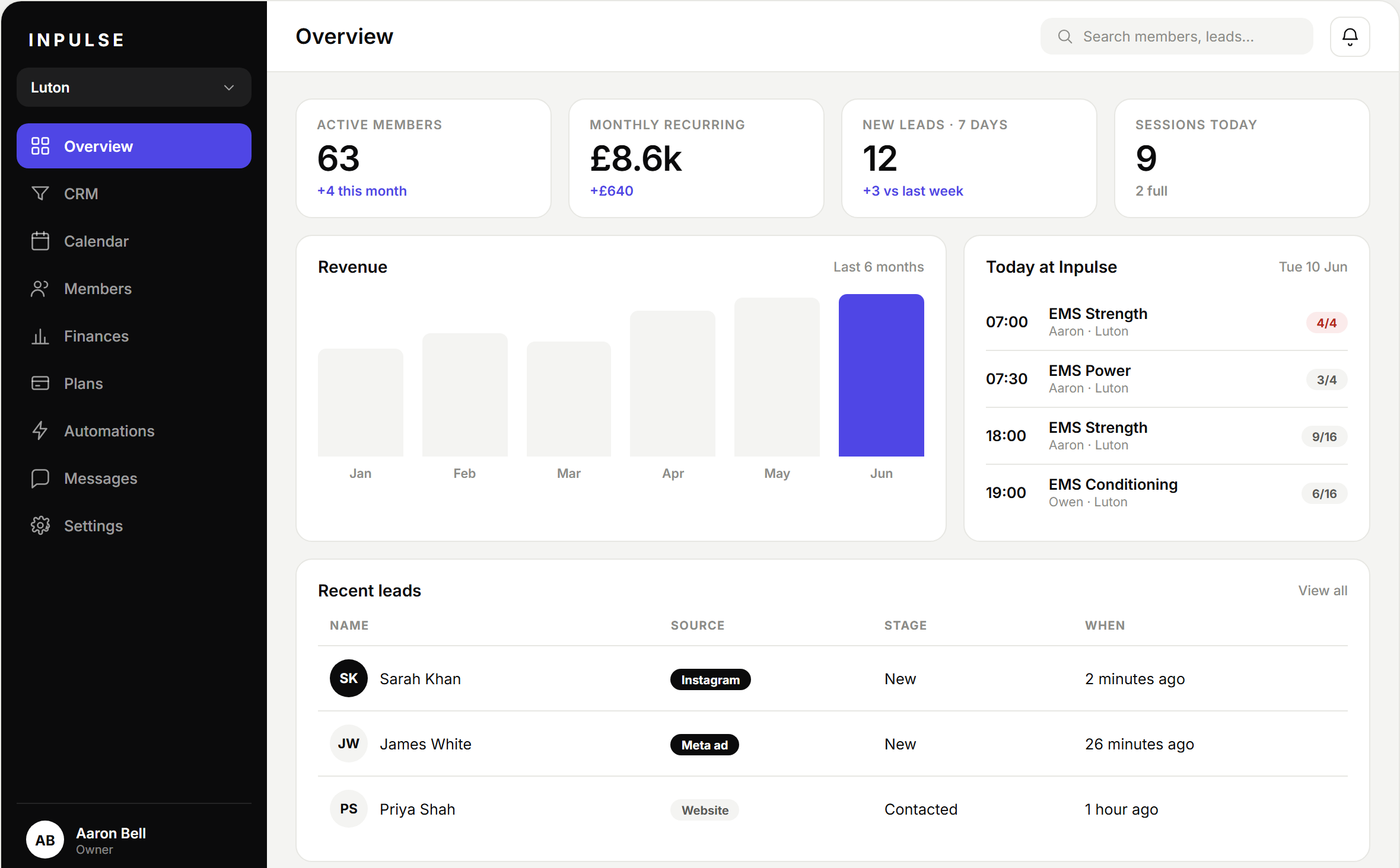Viewport: 1400px width, 868px height.
Task: Click the 6/16 capacity badge
Action: (1324, 493)
